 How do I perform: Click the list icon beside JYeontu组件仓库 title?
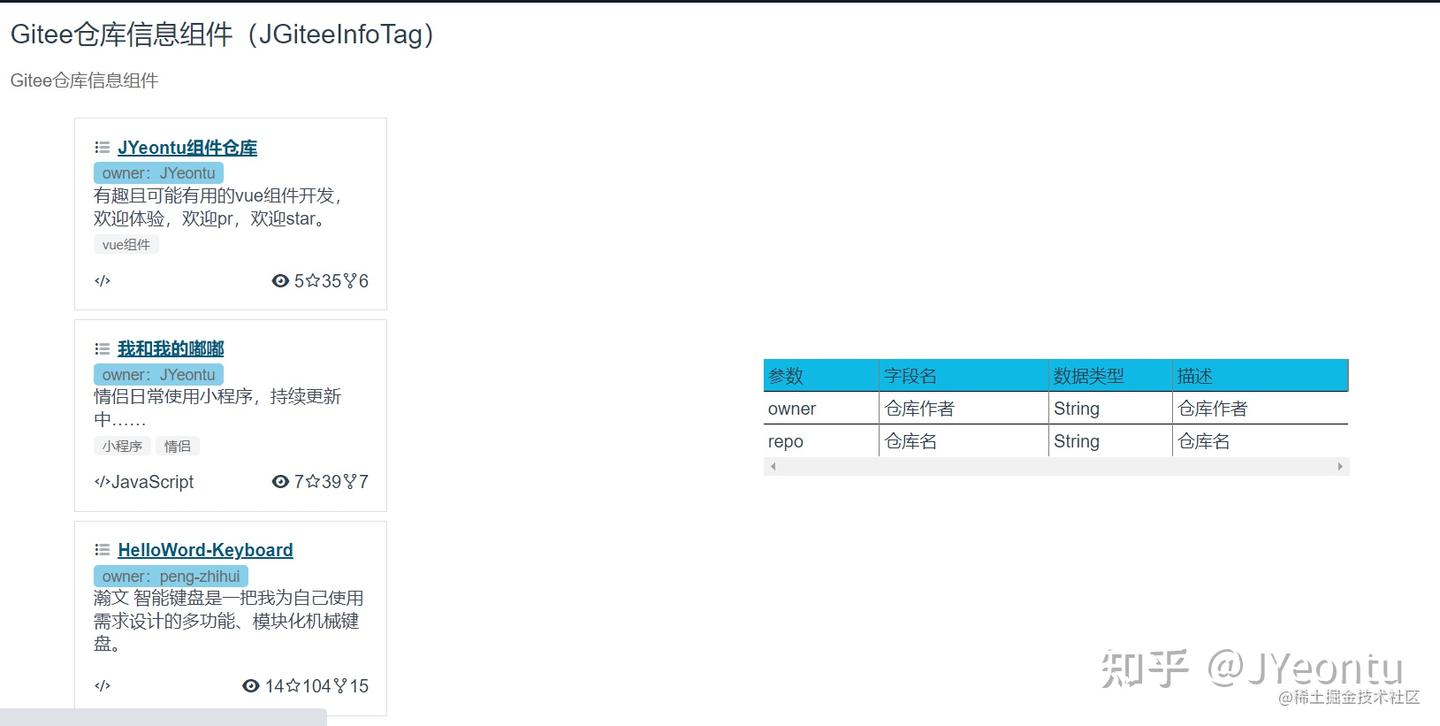click(x=102, y=147)
